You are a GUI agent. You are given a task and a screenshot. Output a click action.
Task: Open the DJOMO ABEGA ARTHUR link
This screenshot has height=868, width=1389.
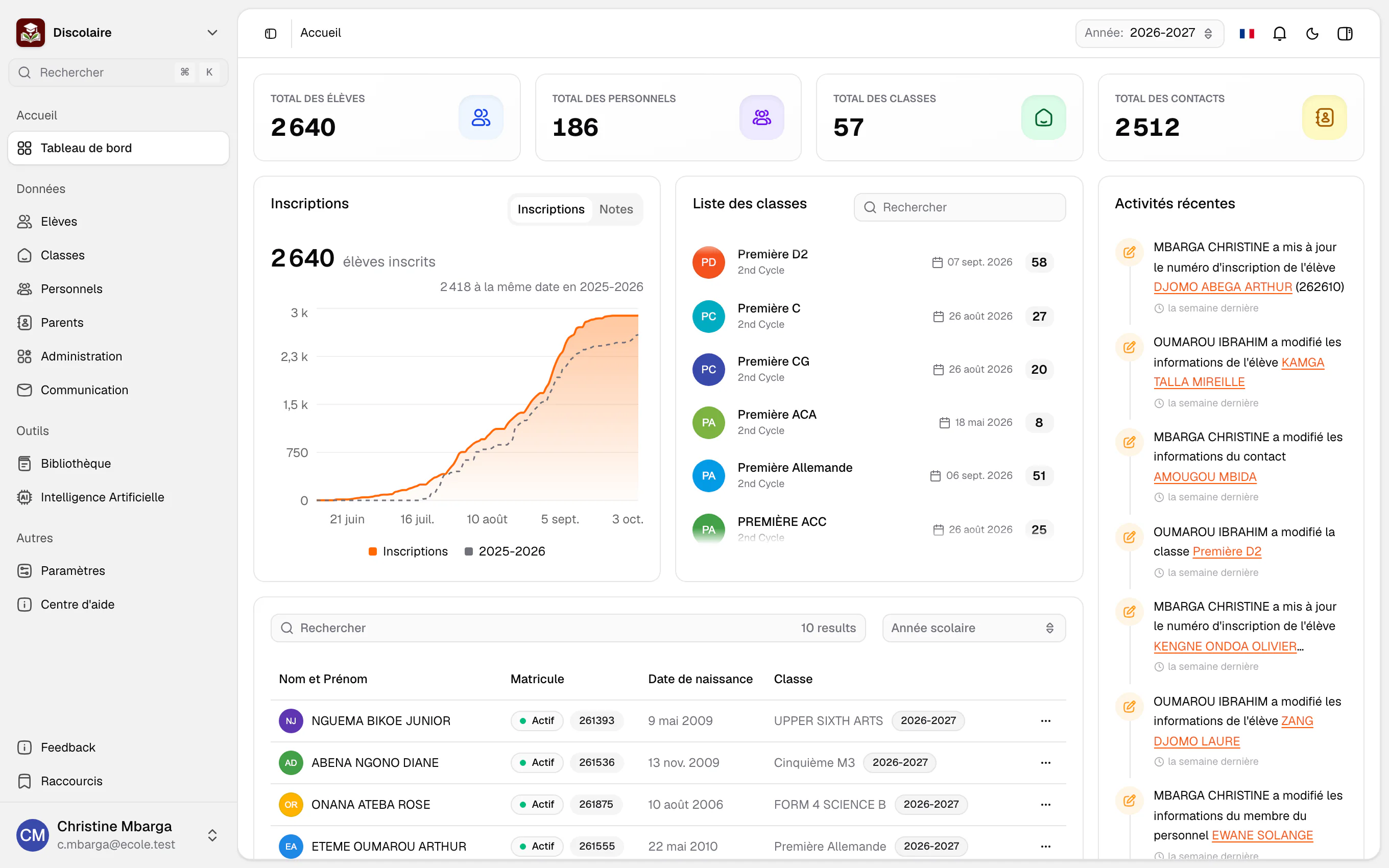point(1223,287)
